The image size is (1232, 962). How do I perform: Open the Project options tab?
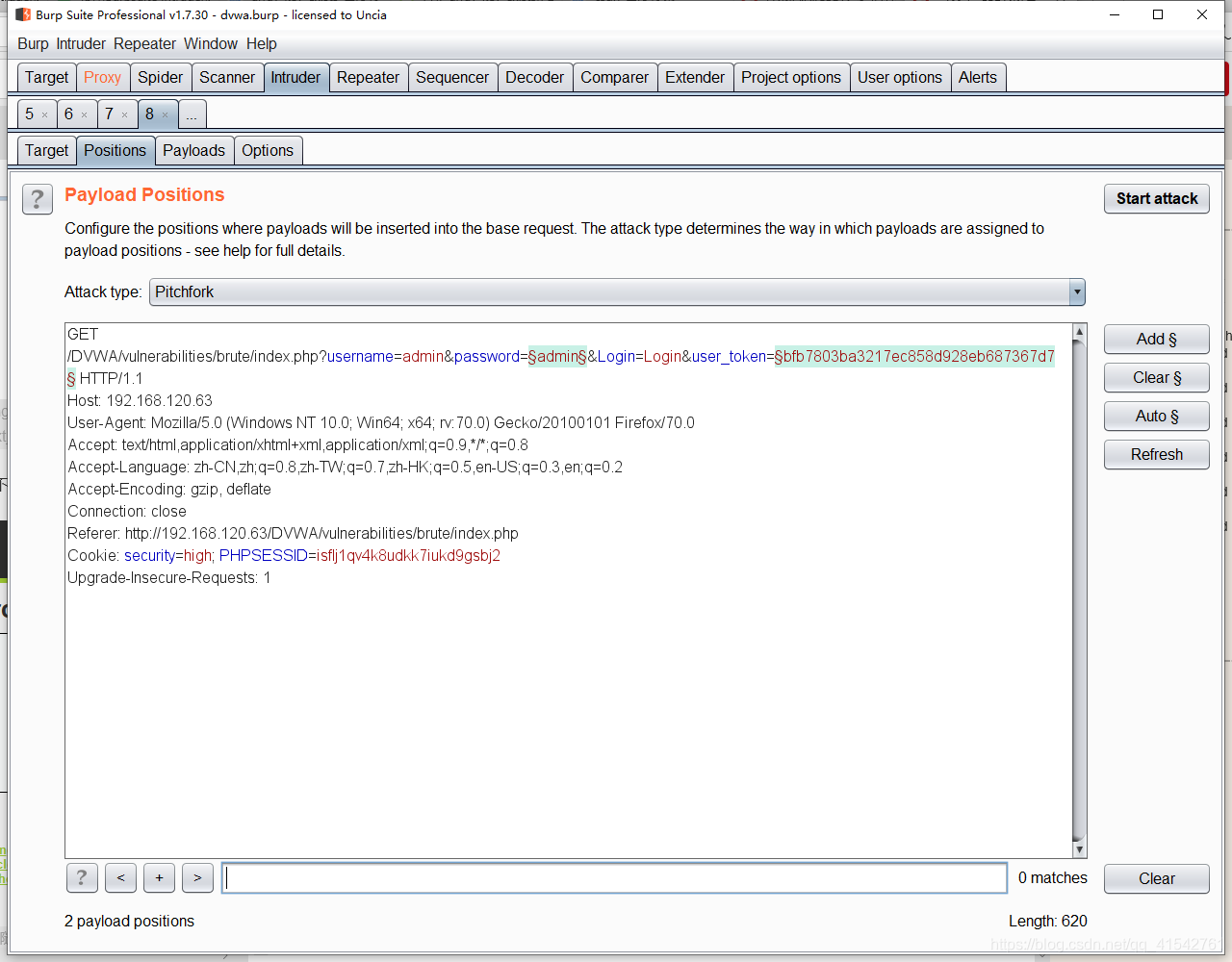791,77
